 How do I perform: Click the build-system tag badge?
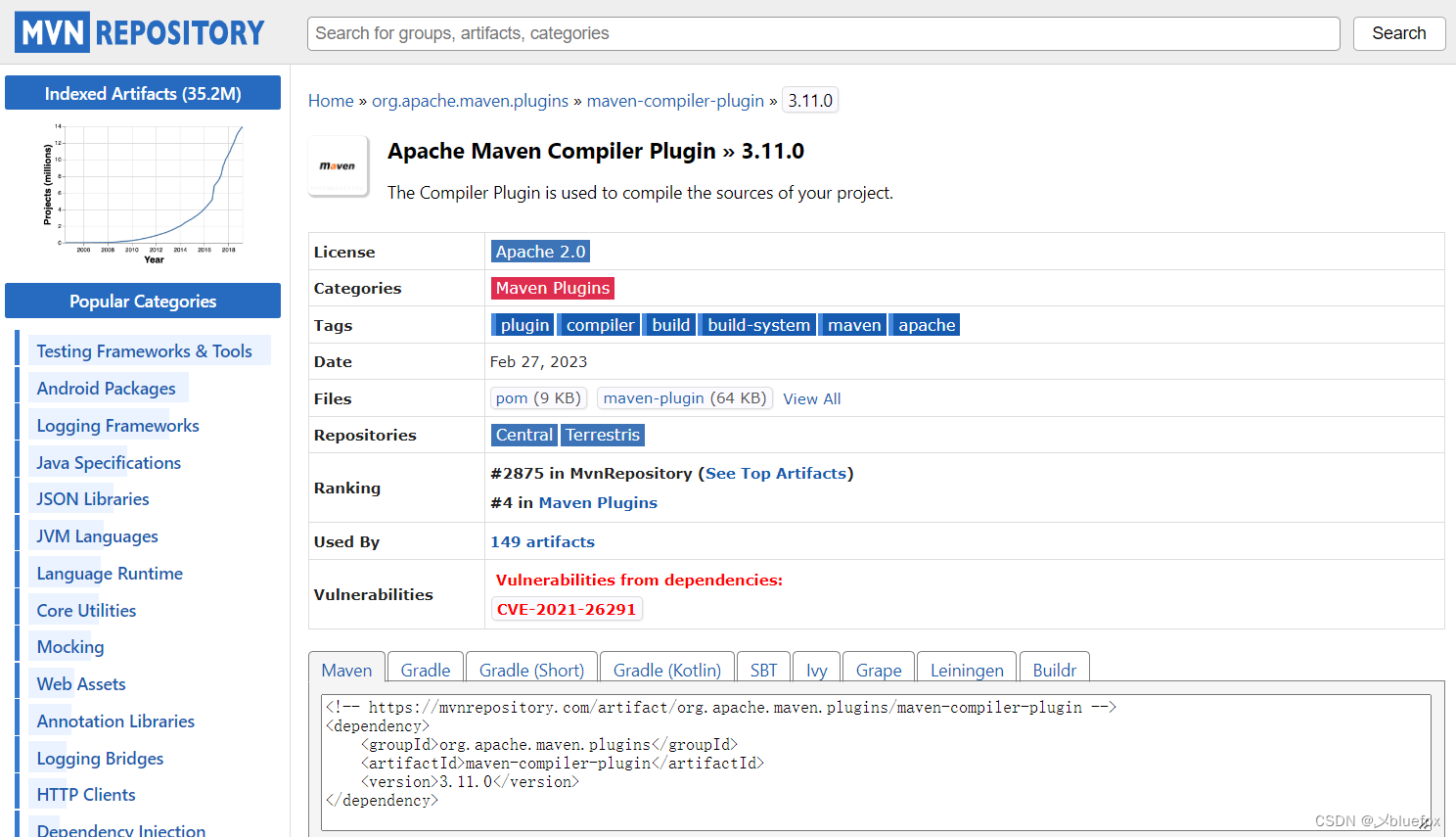[756, 324]
